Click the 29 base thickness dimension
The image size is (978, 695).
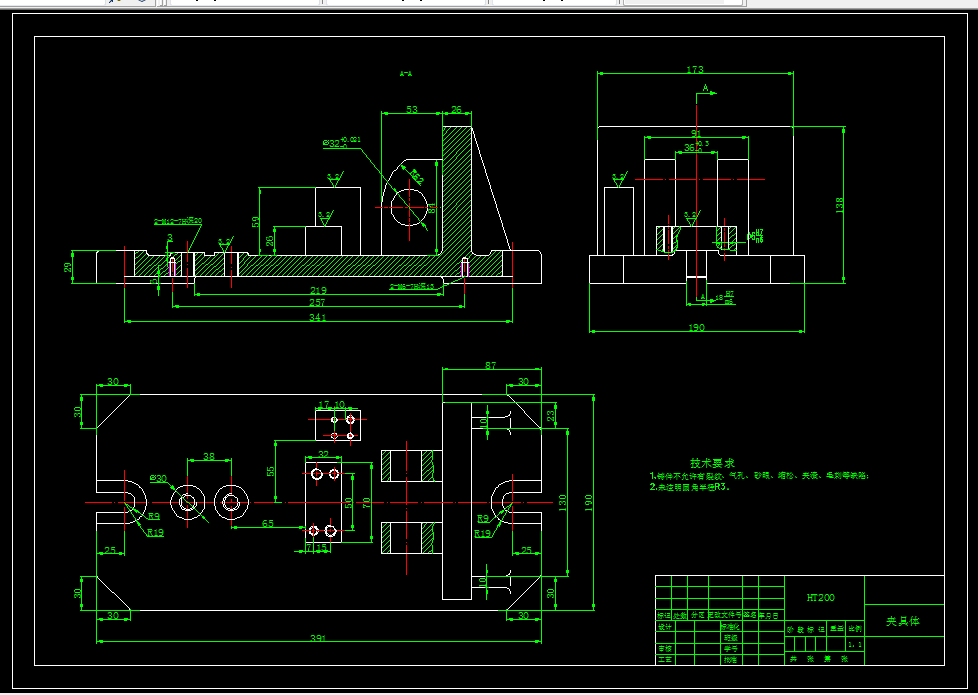[67, 267]
